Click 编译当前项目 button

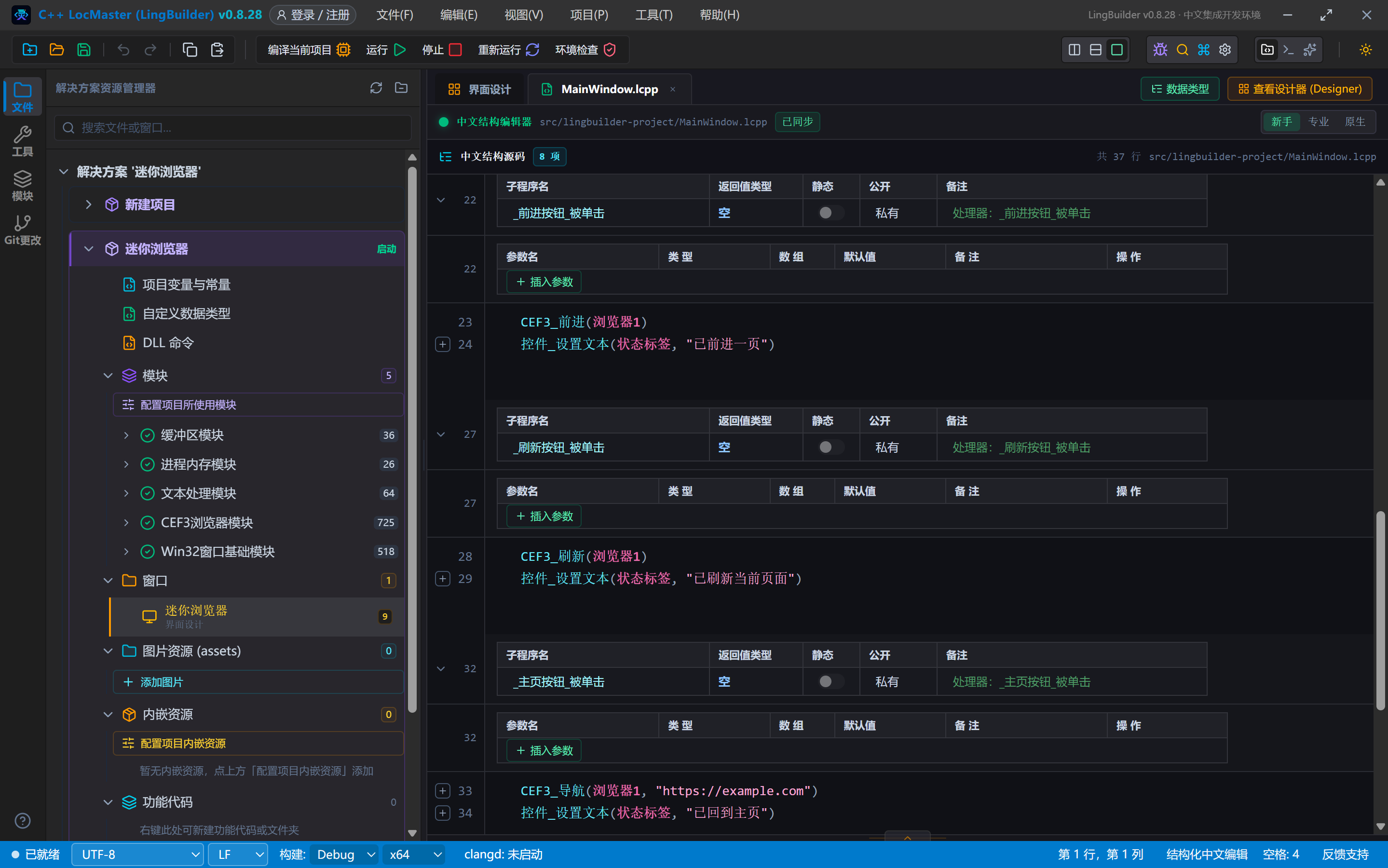309,50
